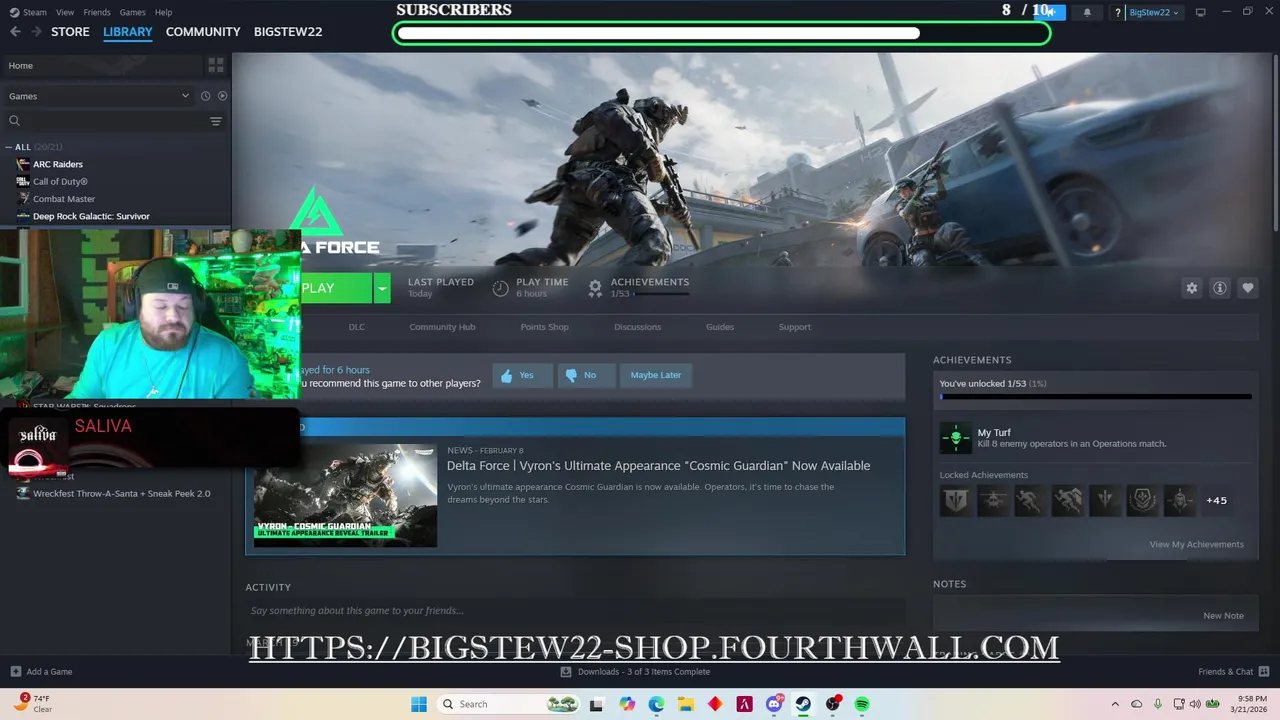Sort library by recent activity clock icon
Image resolution: width=1280 pixels, height=720 pixels.
205,96
